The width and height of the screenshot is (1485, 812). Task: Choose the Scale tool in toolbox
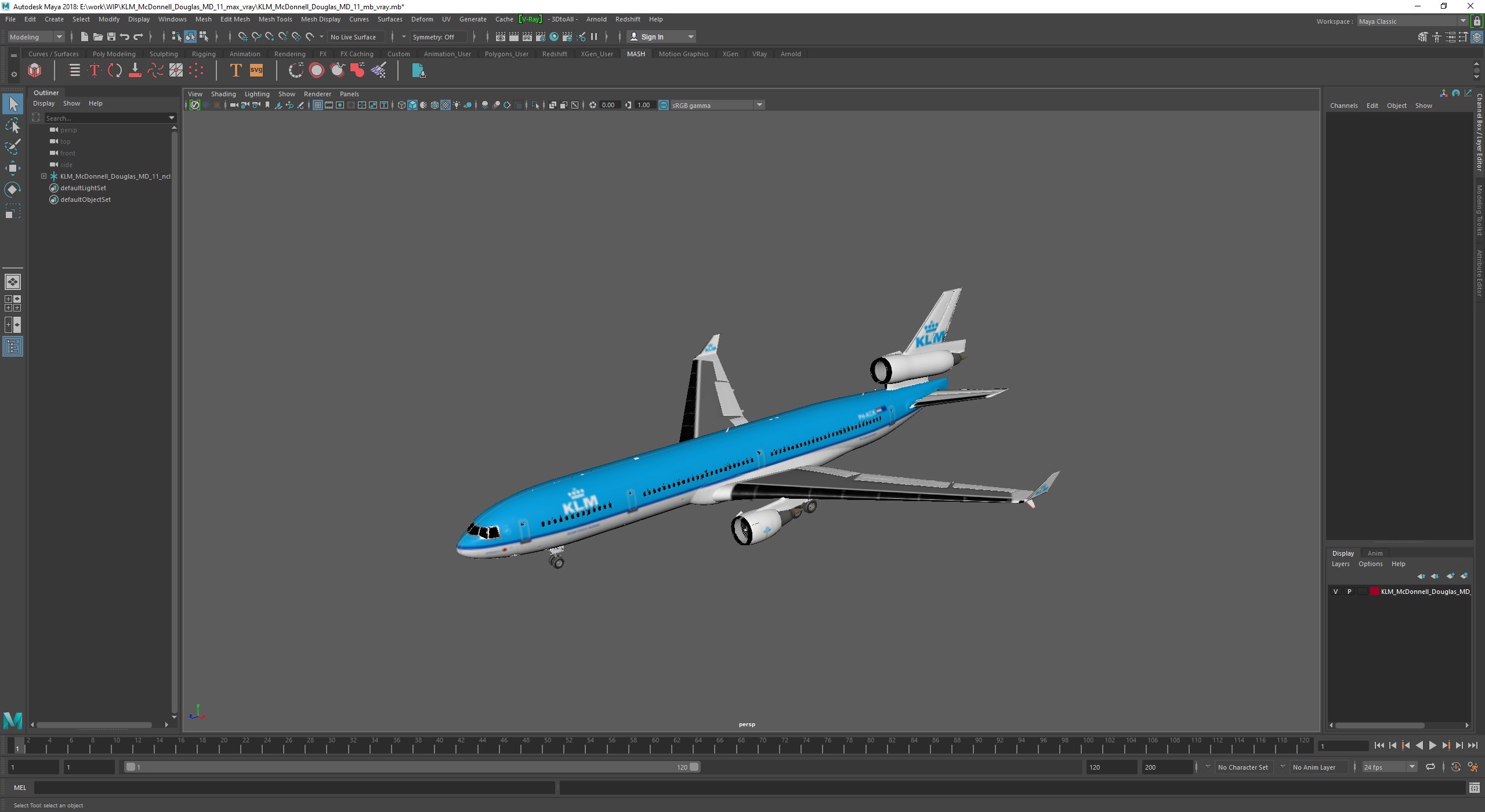(x=13, y=211)
